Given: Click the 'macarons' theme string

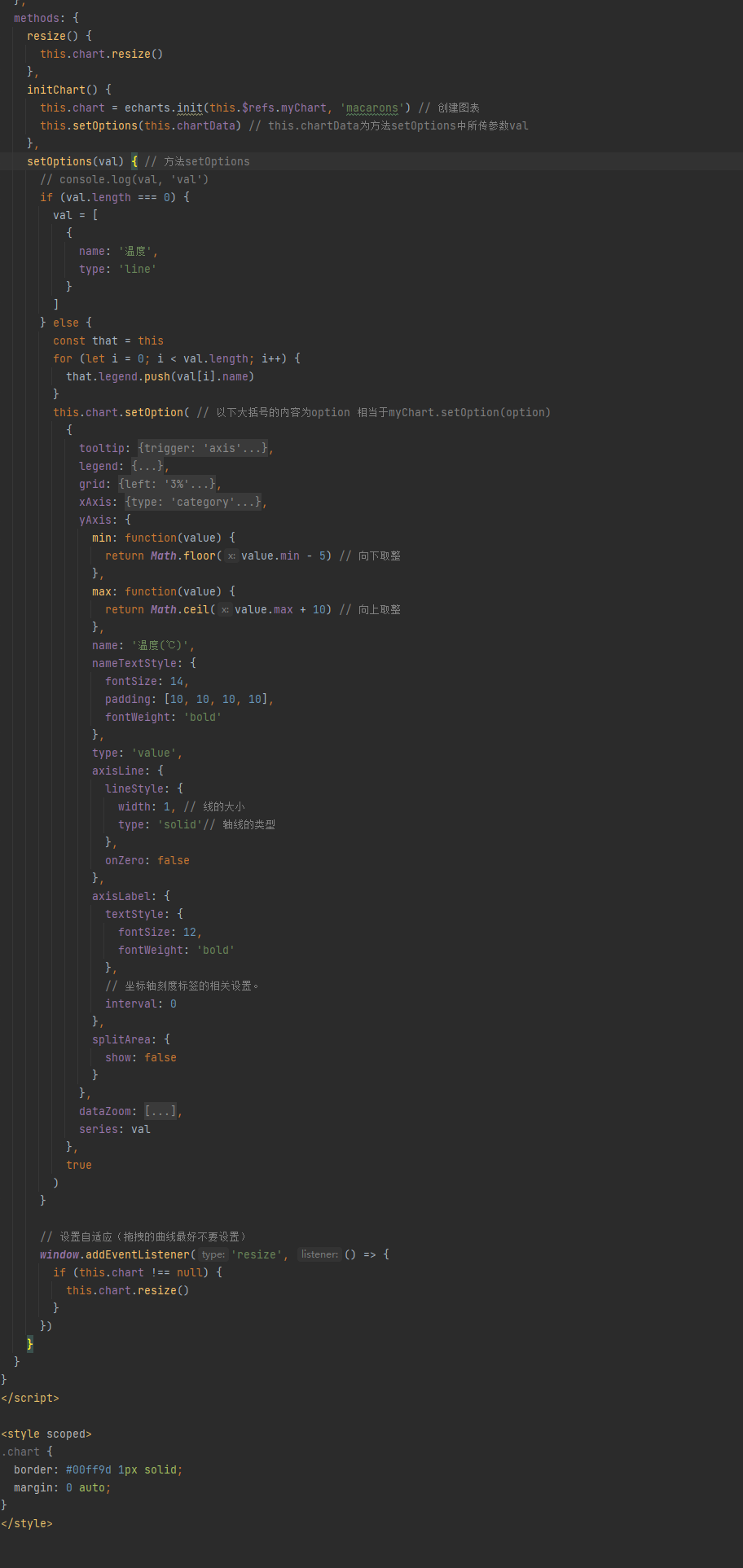Looking at the screenshot, I should [x=372, y=108].
